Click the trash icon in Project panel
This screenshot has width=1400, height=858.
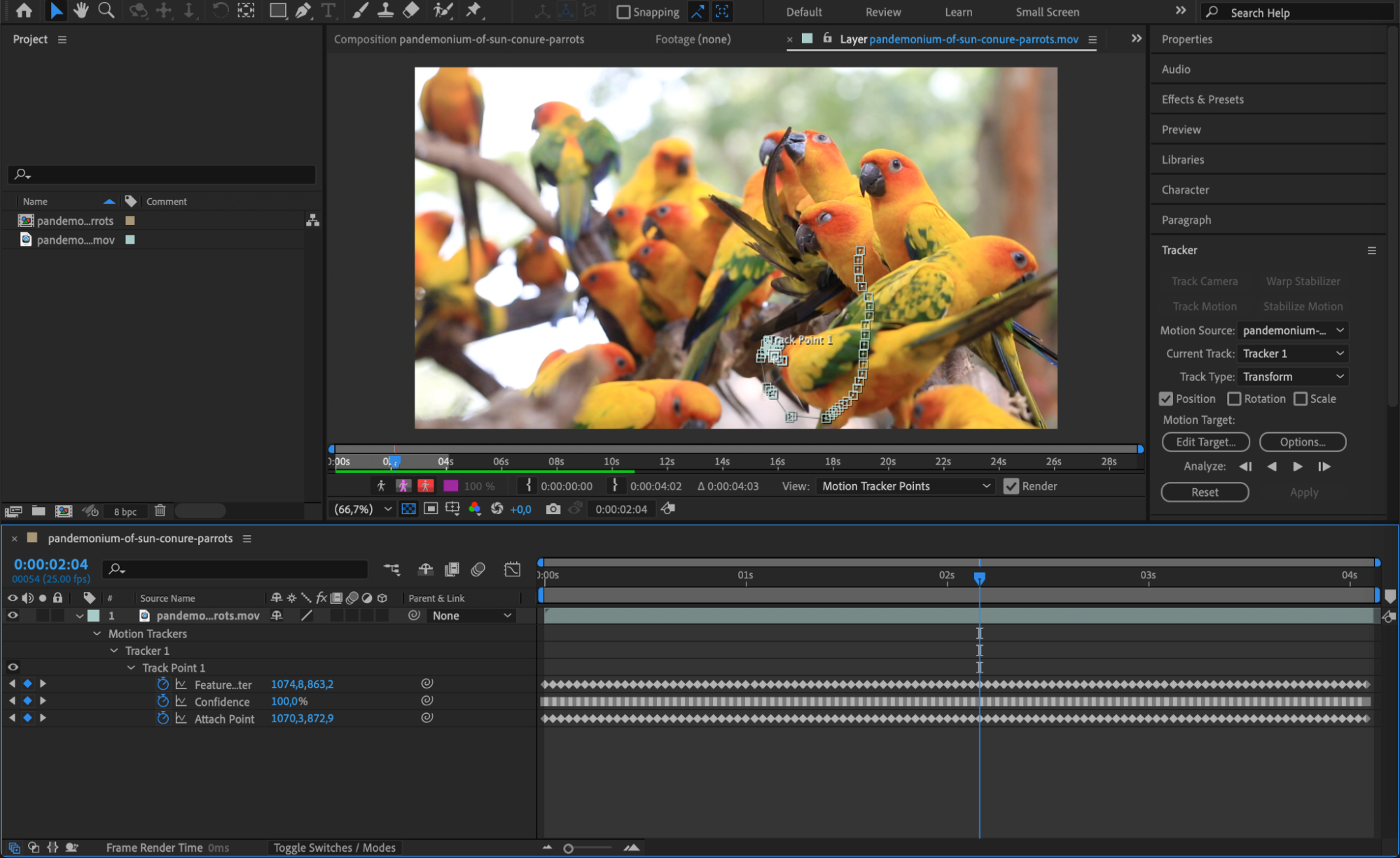pos(160,511)
